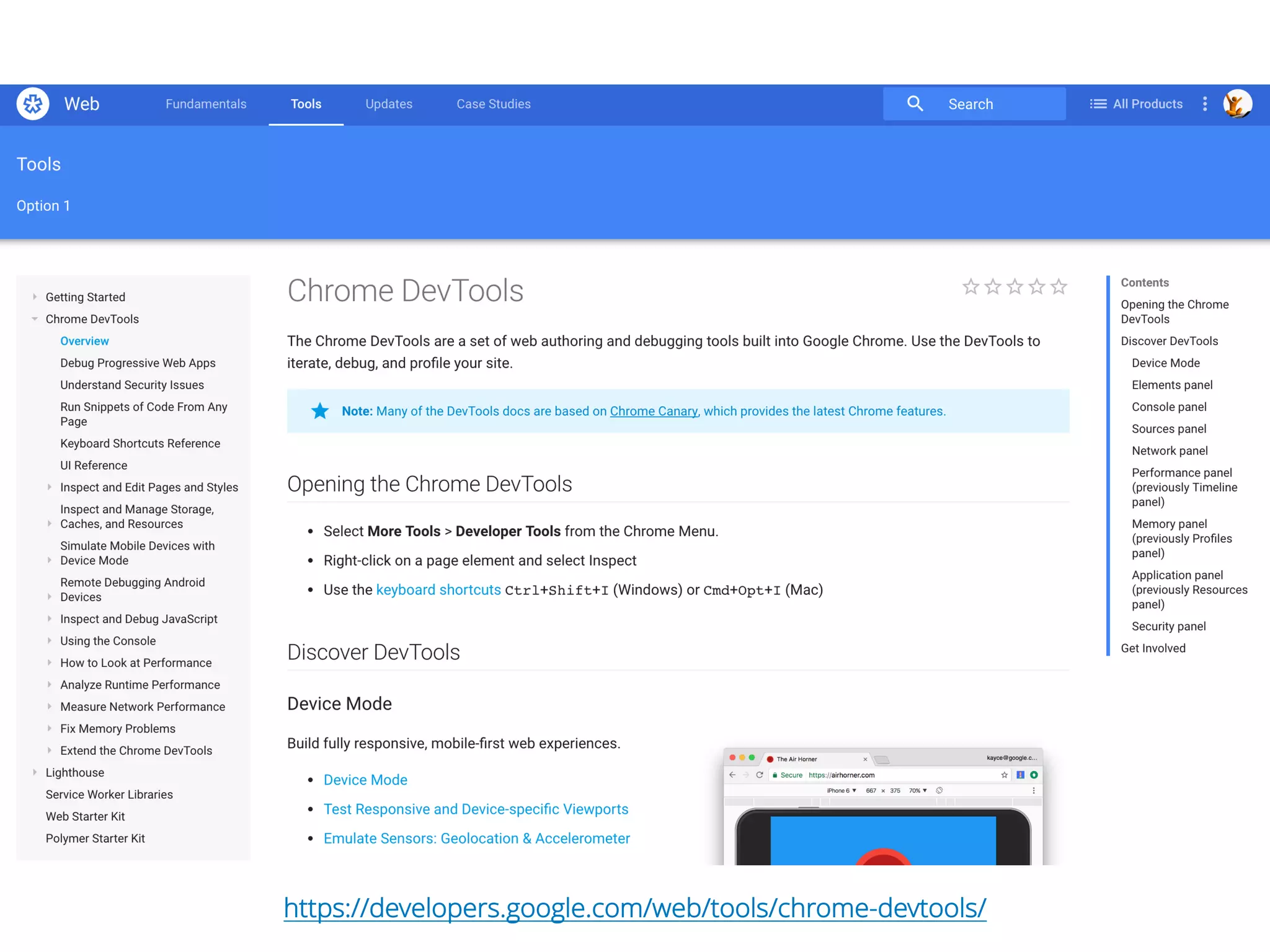Image resolution: width=1270 pixels, height=952 pixels.
Task: Open Web Starter Kit
Action: click(86, 816)
